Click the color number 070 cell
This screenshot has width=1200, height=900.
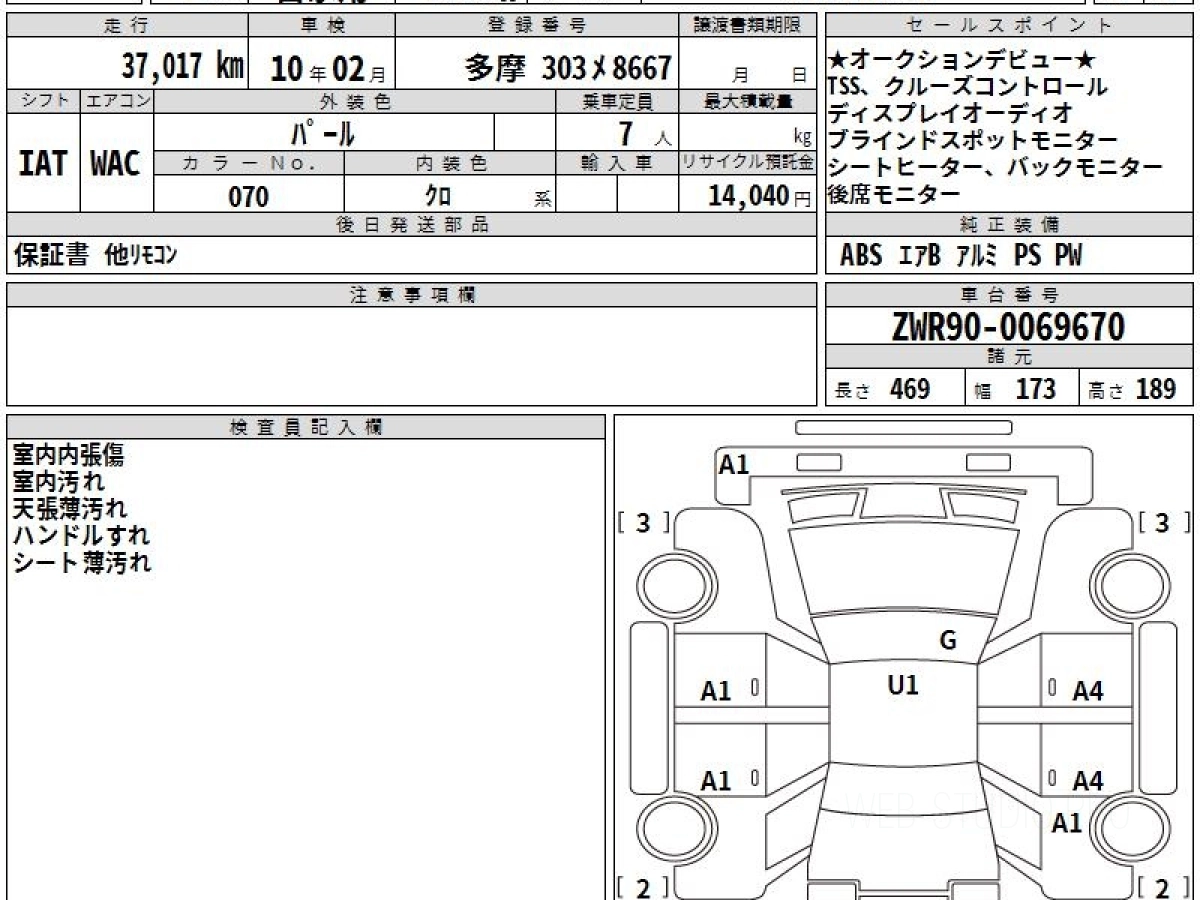point(249,196)
